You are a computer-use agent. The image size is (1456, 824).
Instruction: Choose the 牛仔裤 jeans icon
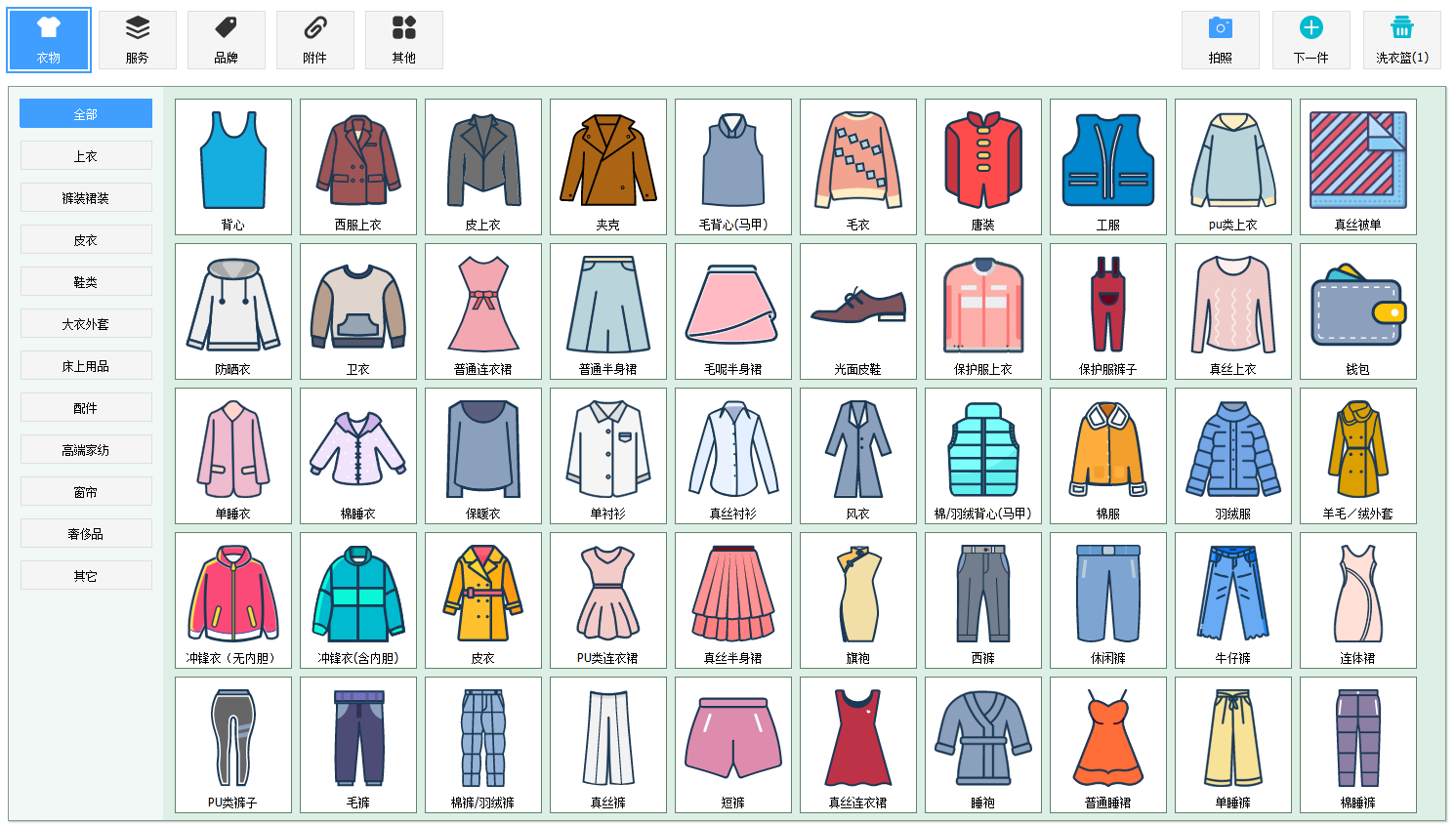coord(1232,600)
